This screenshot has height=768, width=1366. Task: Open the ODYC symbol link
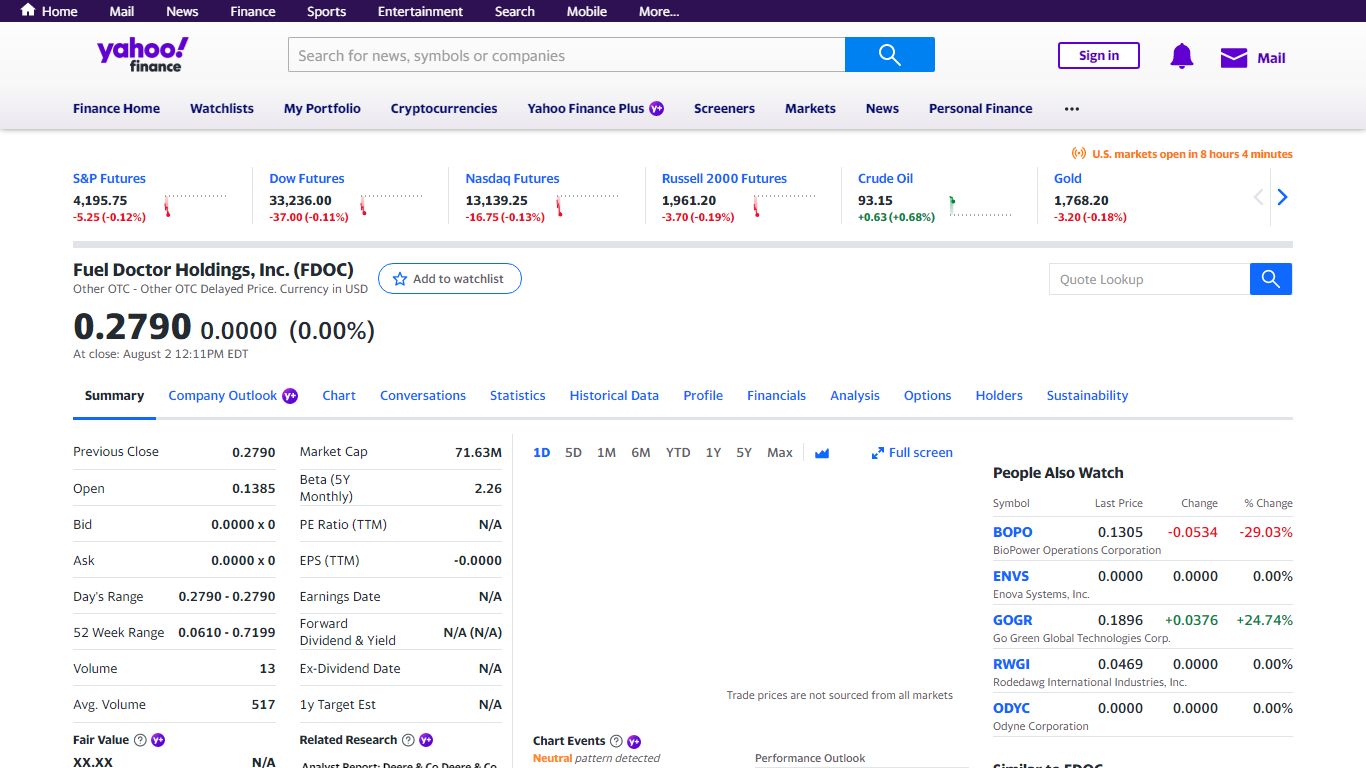pos(1011,708)
